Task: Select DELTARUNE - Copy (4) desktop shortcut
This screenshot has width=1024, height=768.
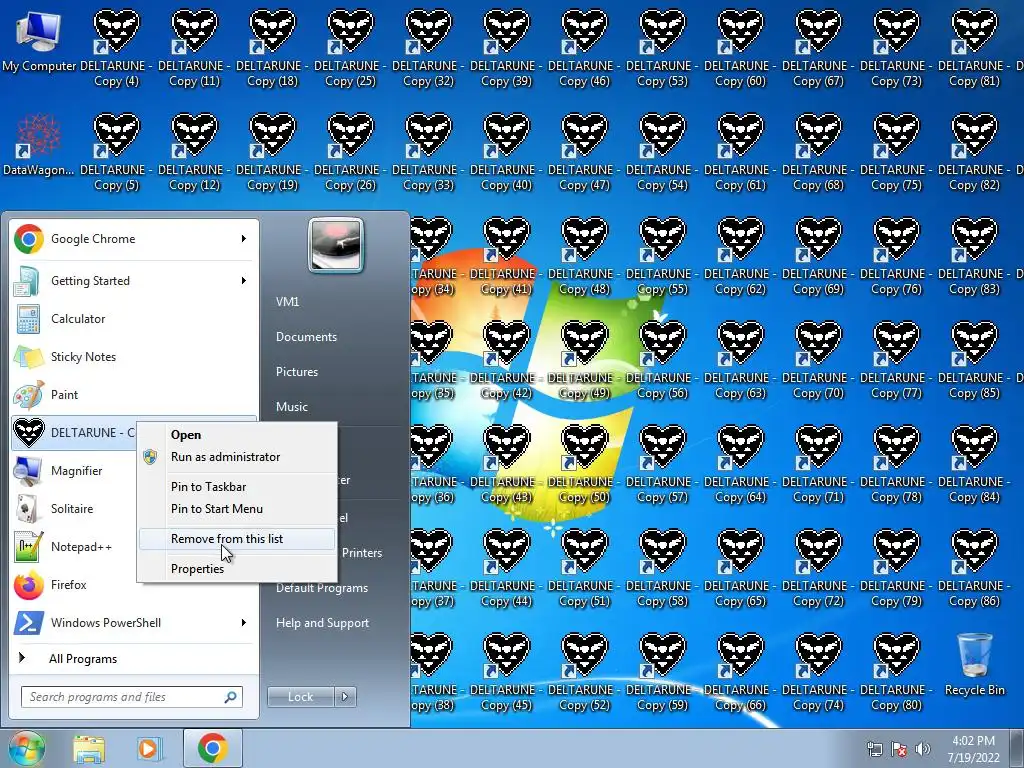Action: coord(116,49)
